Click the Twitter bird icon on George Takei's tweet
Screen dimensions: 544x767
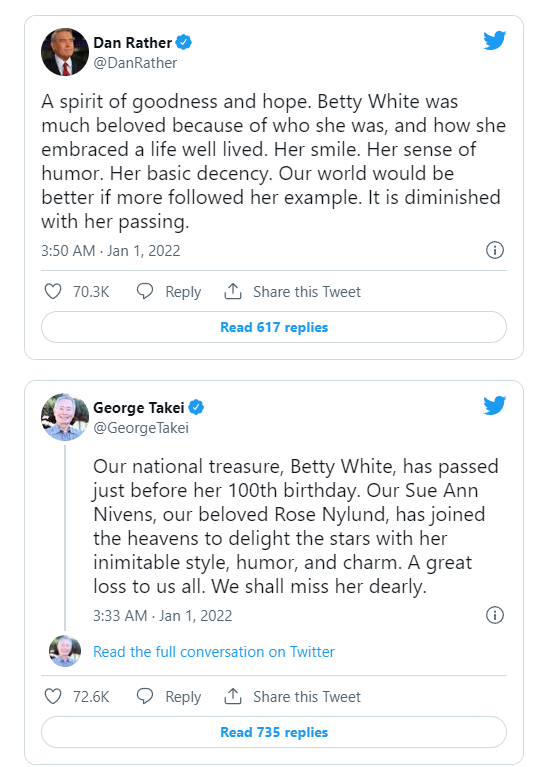point(494,406)
